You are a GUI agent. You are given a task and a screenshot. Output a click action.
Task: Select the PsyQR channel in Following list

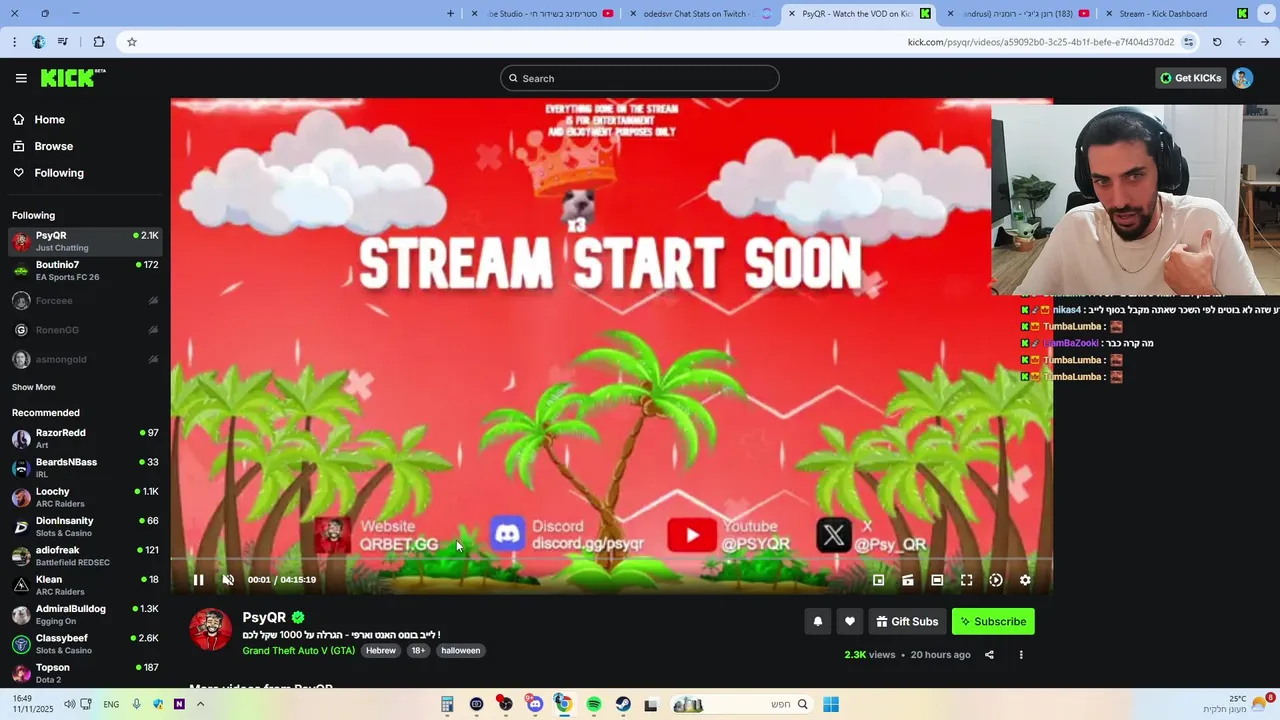point(85,241)
